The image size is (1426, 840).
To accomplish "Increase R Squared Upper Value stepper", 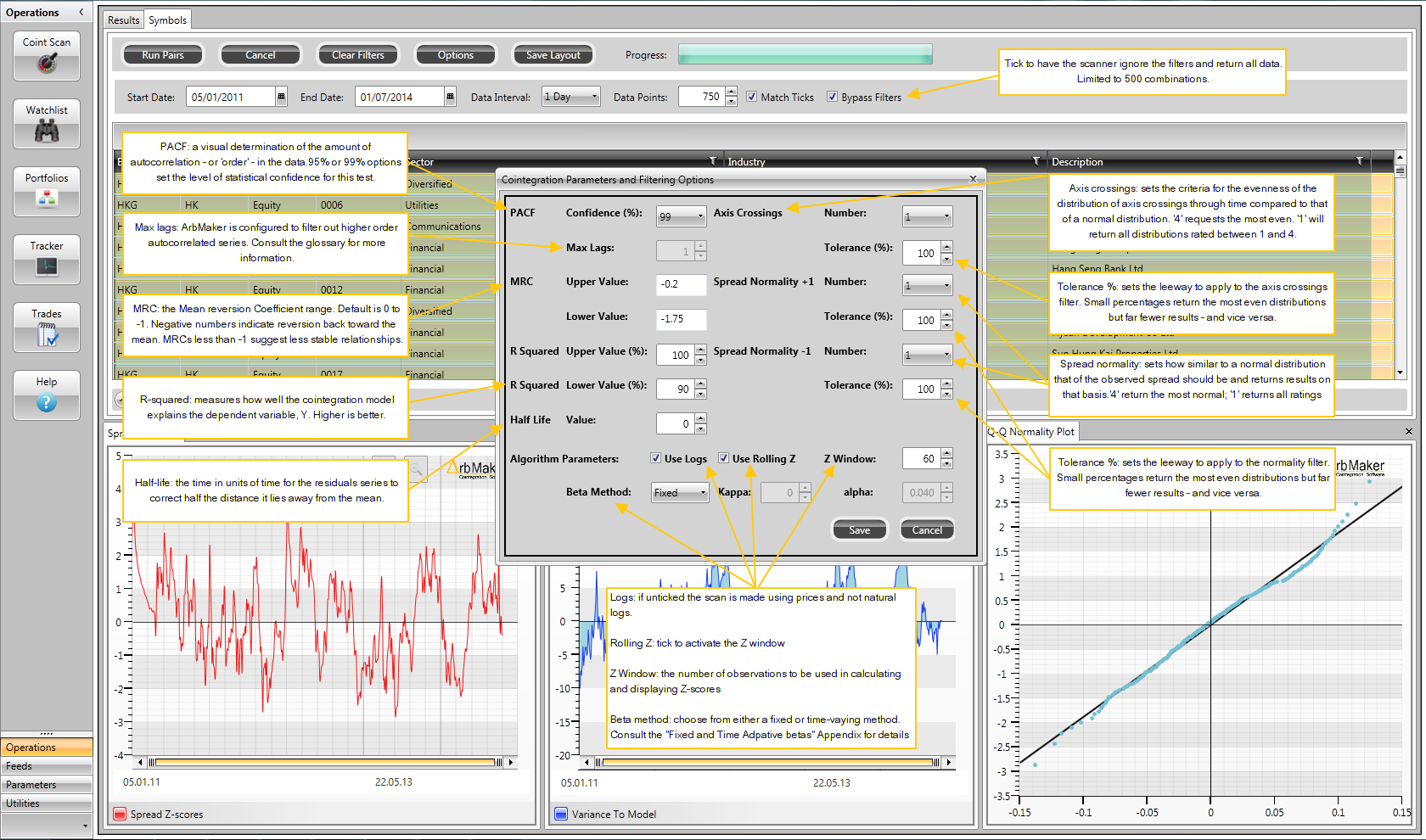I will coord(700,350).
